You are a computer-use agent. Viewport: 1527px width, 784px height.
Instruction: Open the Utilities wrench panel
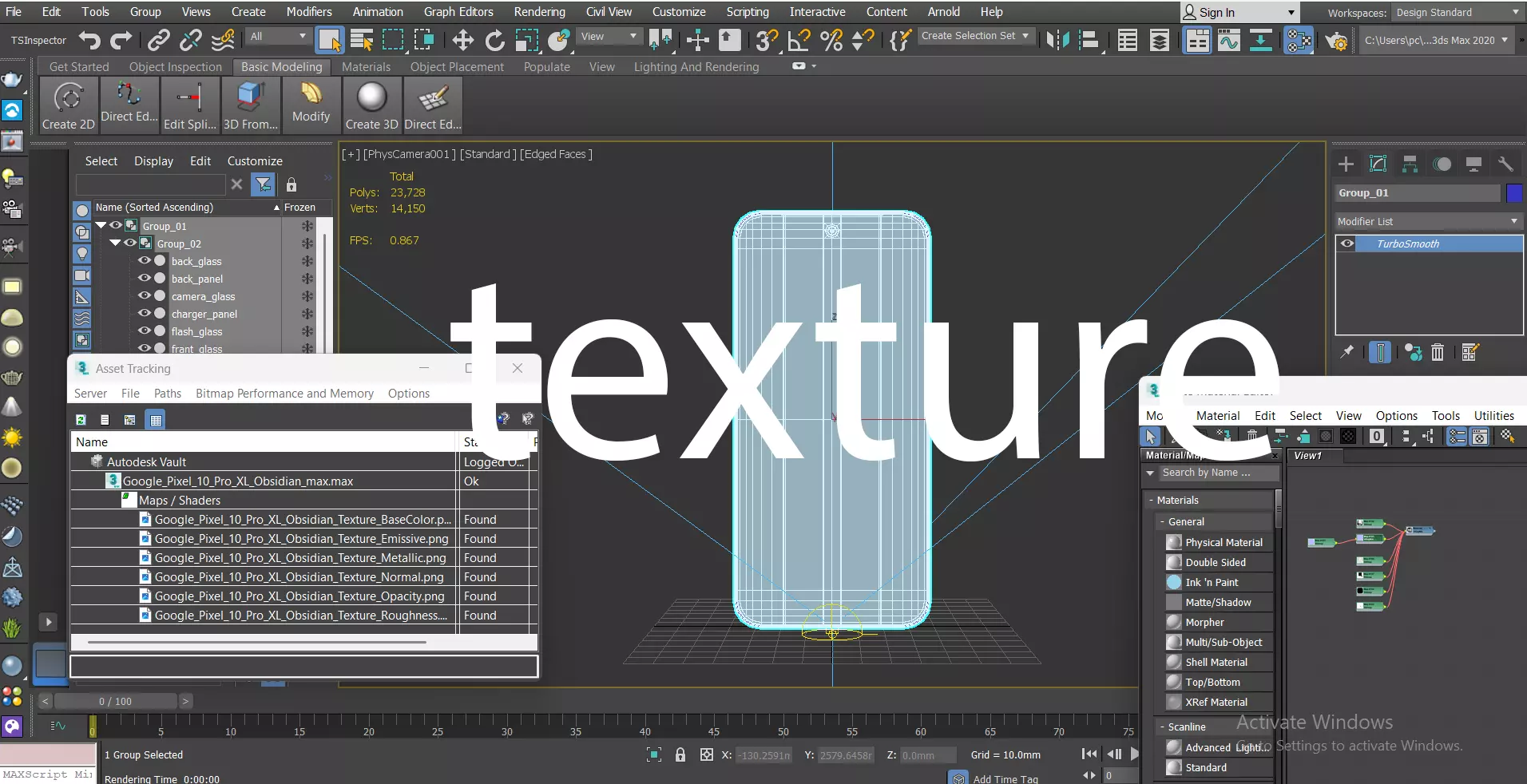click(x=1505, y=164)
